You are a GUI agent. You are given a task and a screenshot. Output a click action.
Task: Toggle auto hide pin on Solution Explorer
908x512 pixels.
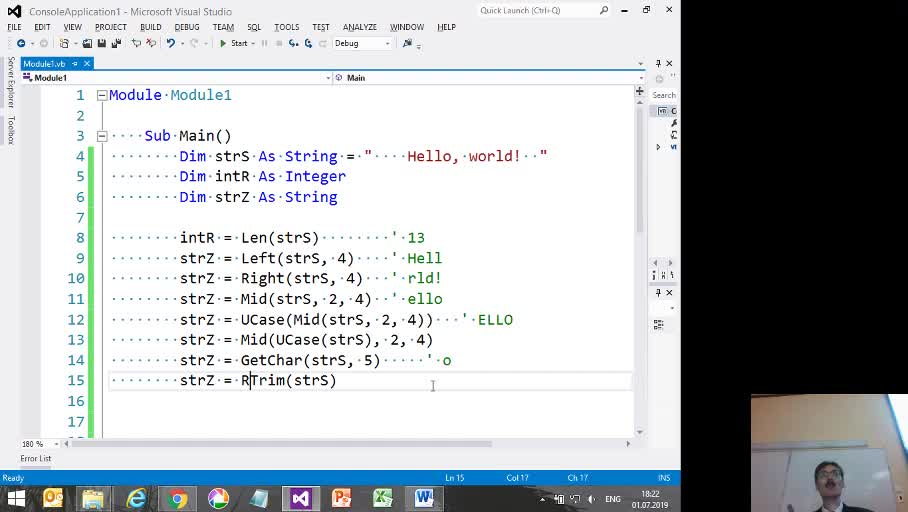[x=658, y=63]
